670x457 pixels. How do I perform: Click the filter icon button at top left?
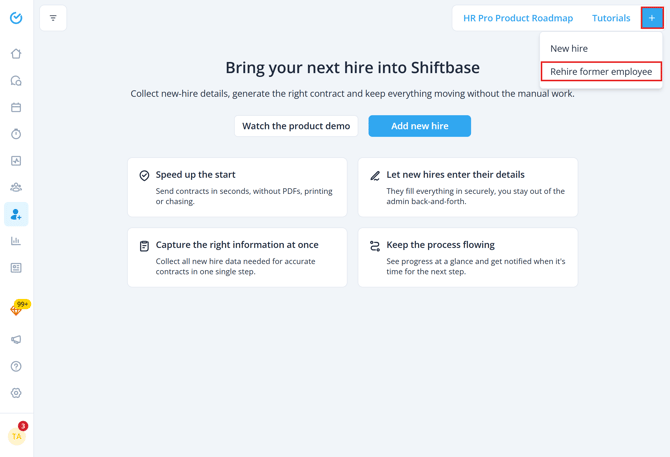[53, 18]
